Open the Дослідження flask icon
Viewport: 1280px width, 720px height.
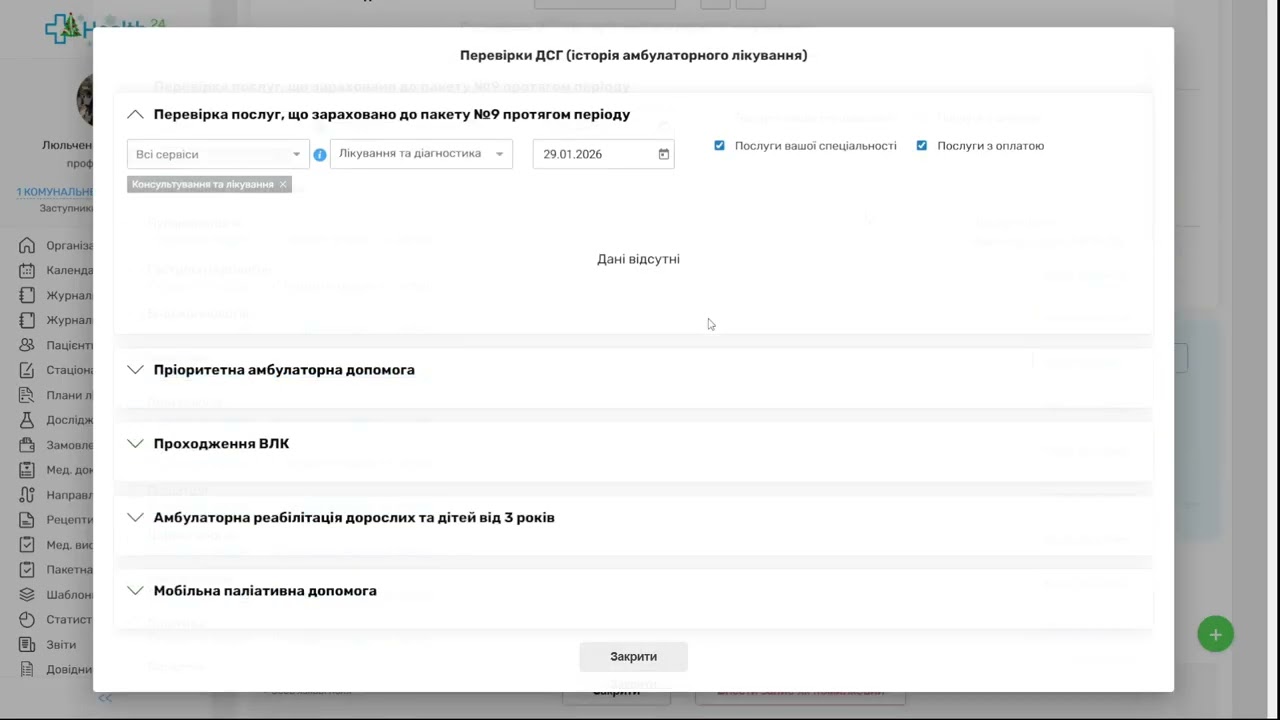pos(27,420)
